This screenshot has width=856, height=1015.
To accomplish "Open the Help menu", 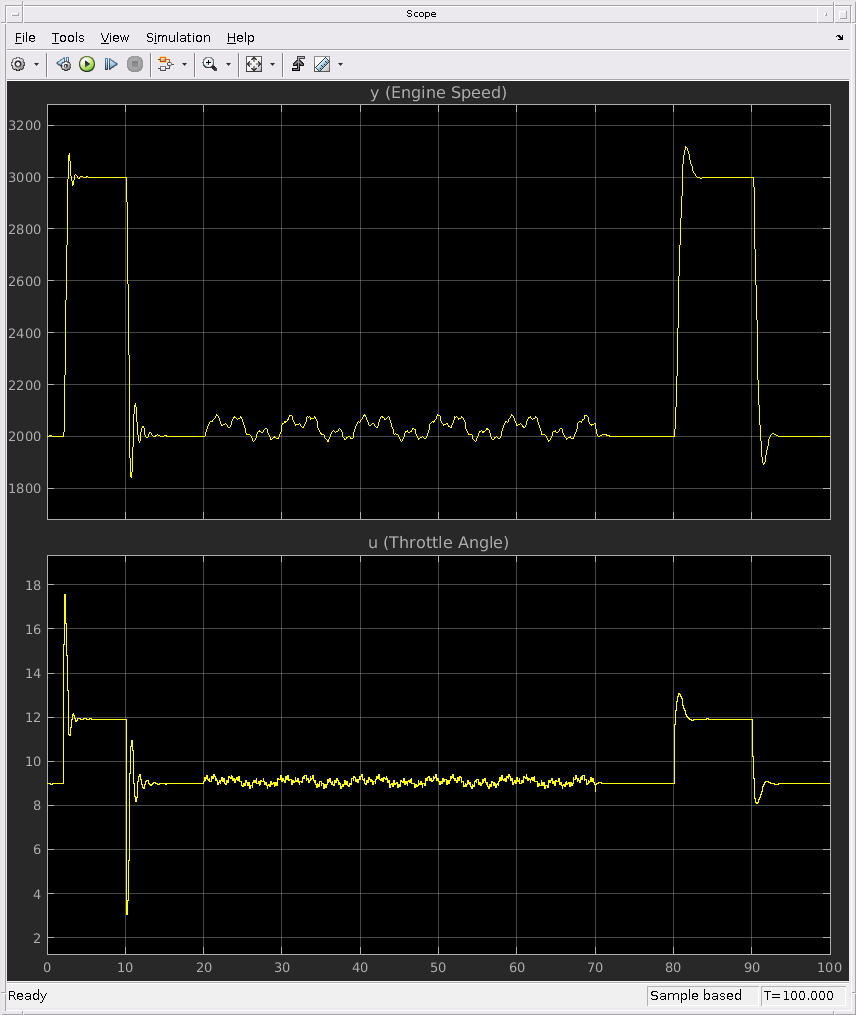I will [x=240, y=38].
